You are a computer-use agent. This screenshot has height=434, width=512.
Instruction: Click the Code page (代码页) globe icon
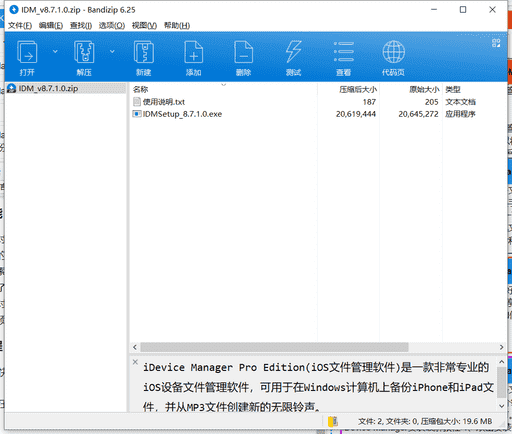pyautogui.click(x=394, y=52)
